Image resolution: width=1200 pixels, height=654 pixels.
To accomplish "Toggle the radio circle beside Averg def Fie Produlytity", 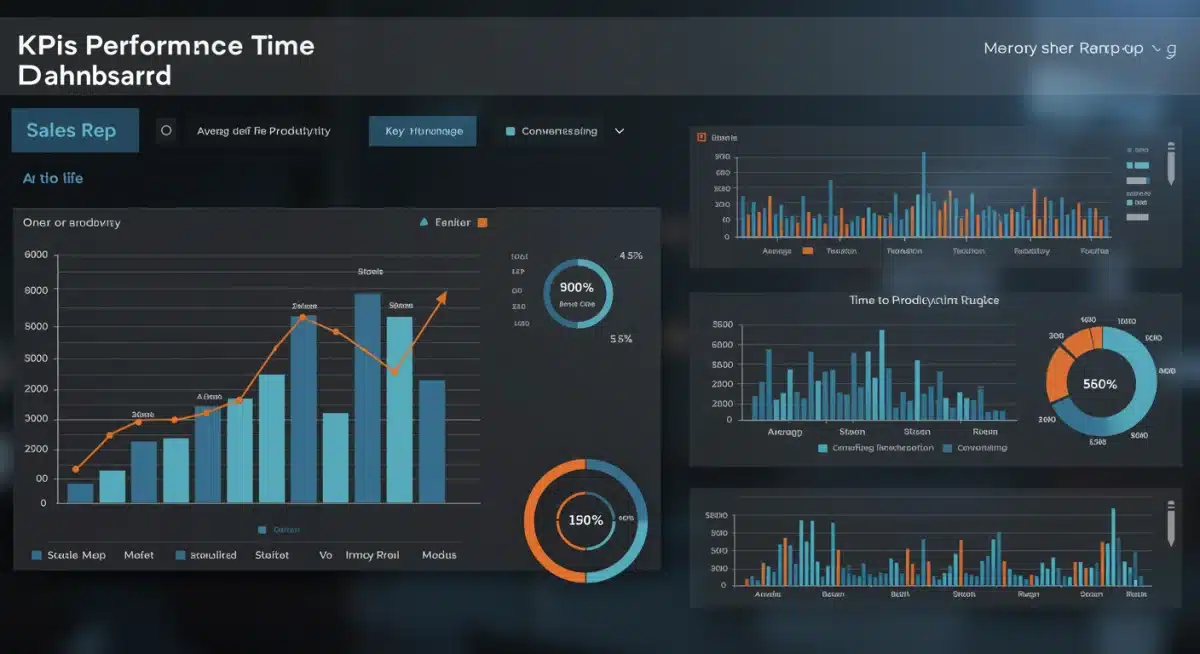I will tap(165, 130).
